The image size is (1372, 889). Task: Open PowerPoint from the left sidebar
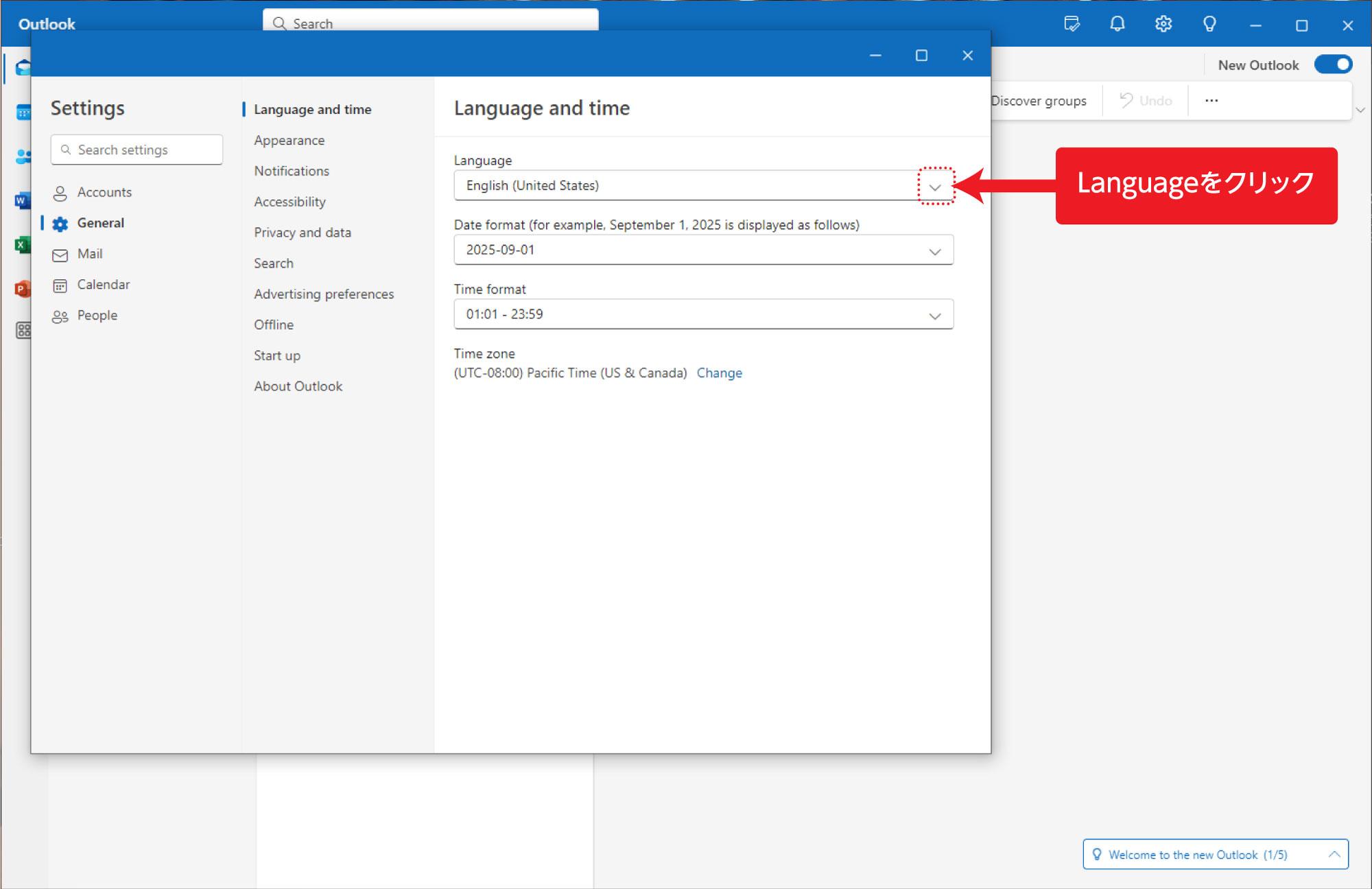point(22,289)
